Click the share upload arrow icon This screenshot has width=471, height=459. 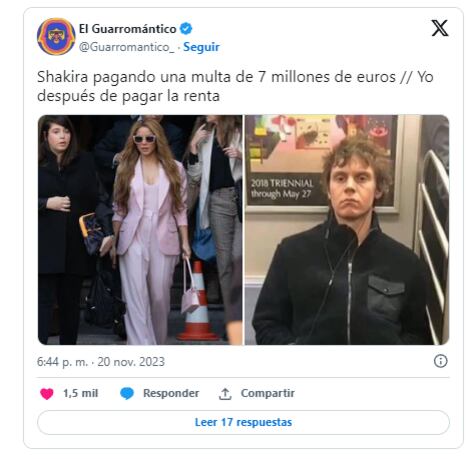click(x=225, y=394)
